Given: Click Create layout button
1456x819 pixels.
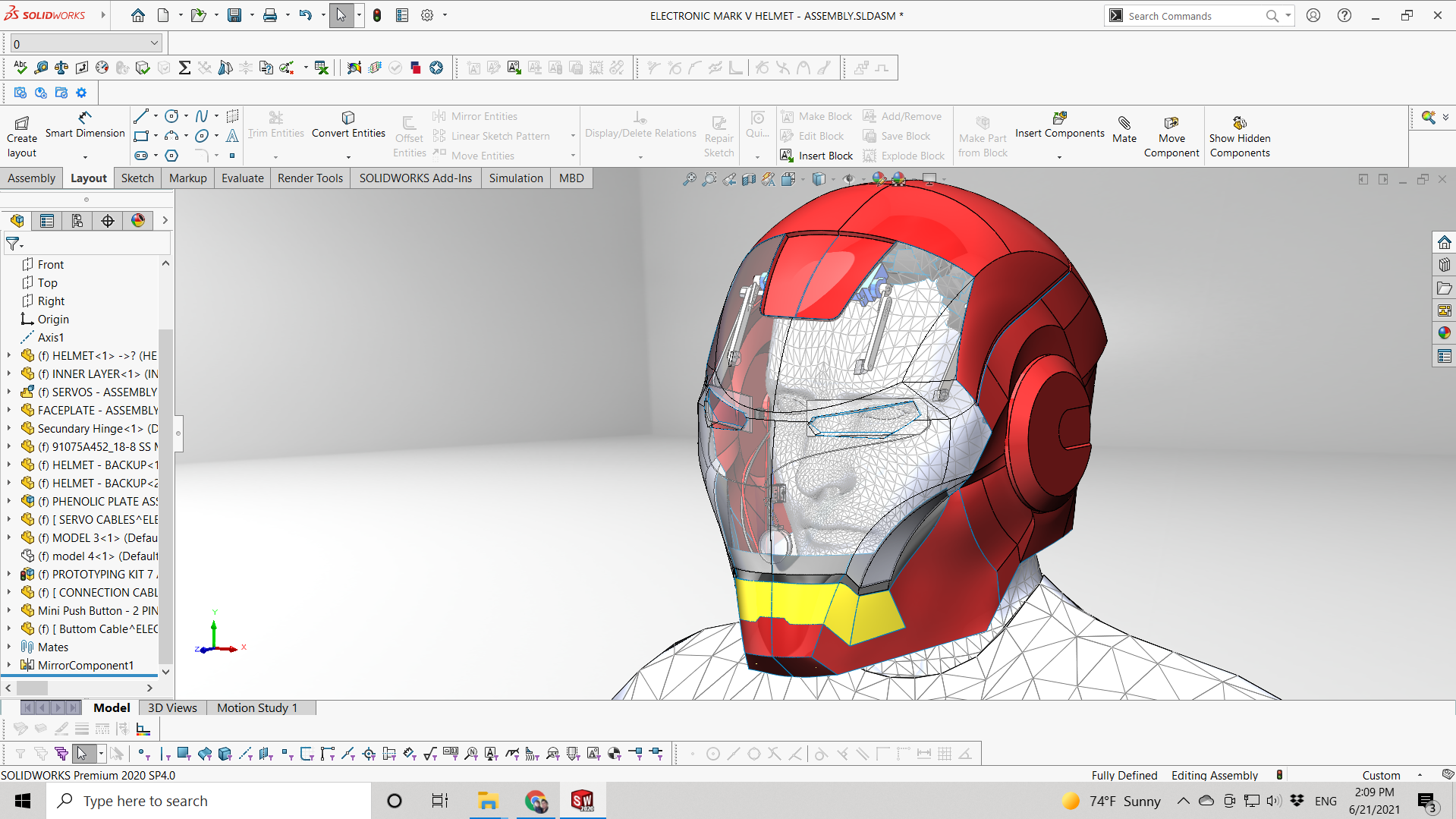Looking at the screenshot, I should pyautogui.click(x=22, y=124).
